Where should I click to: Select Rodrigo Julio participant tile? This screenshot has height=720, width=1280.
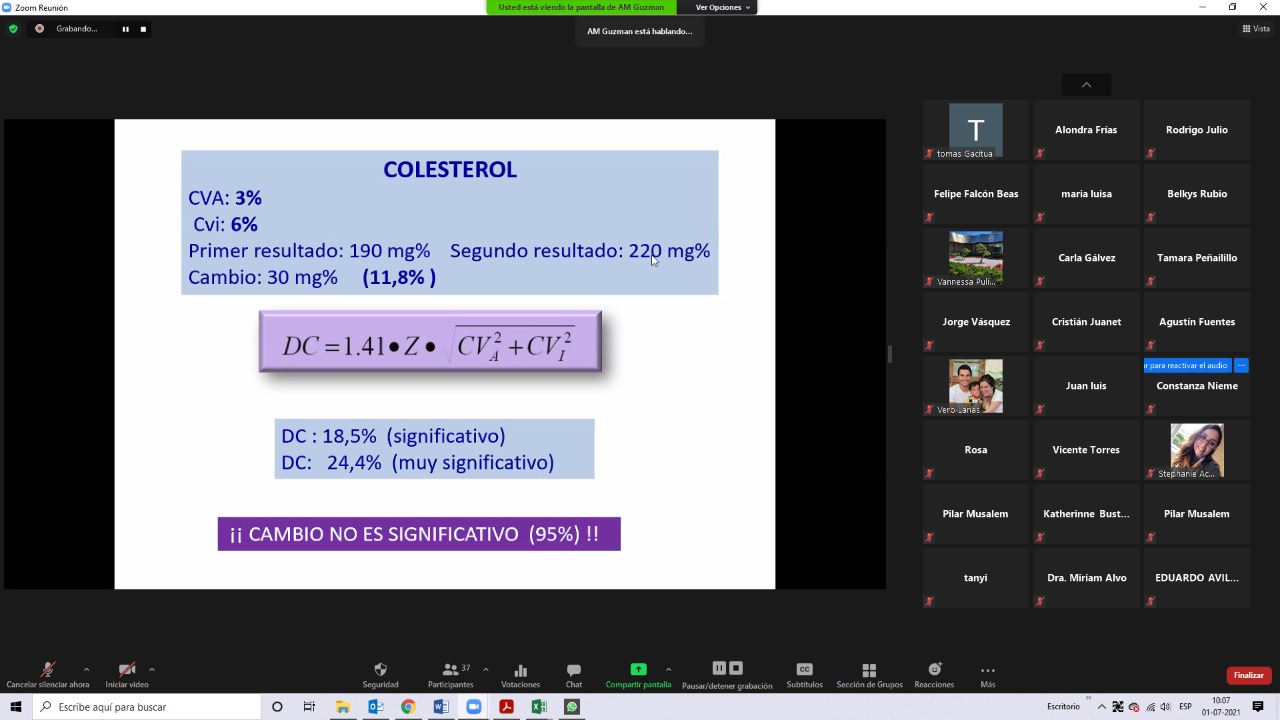point(1197,130)
